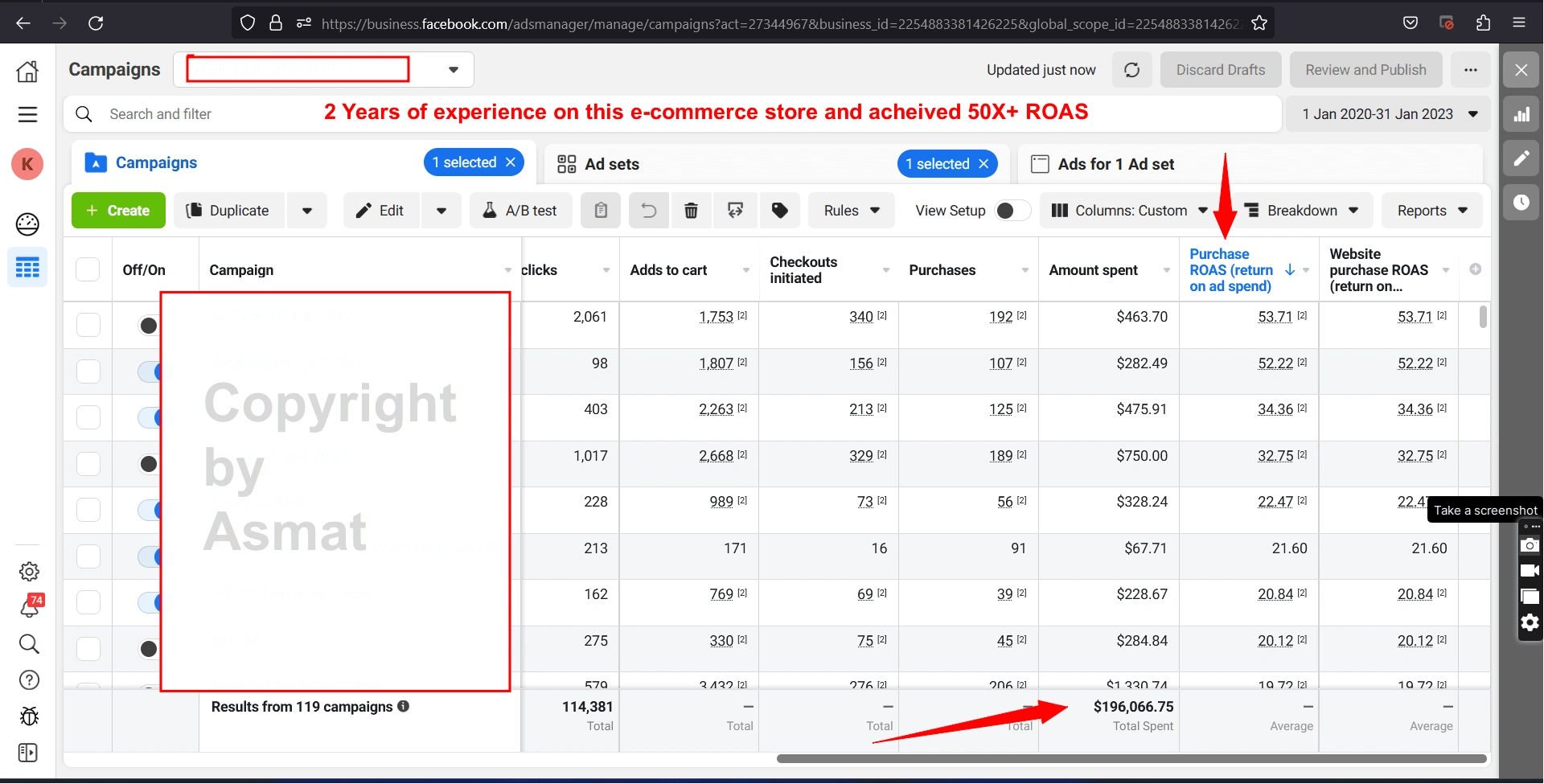Click the K account avatar
Image resolution: width=1544 pixels, height=784 pixels.
tap(27, 164)
